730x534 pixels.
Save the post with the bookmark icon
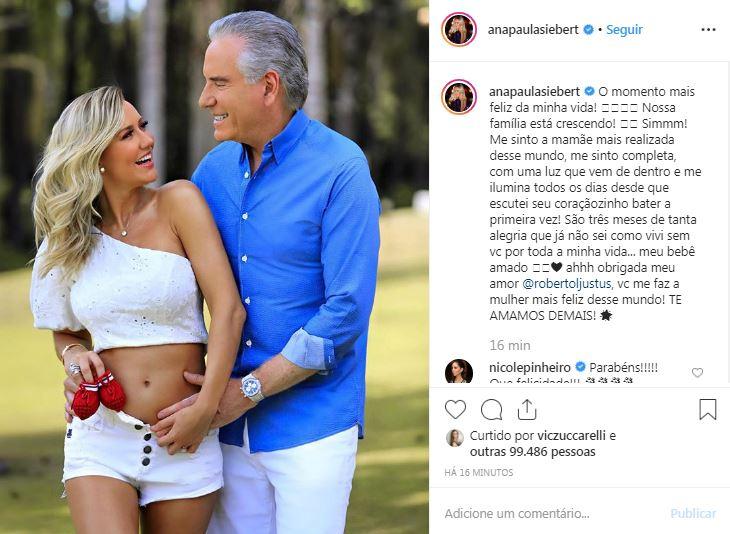(708, 409)
